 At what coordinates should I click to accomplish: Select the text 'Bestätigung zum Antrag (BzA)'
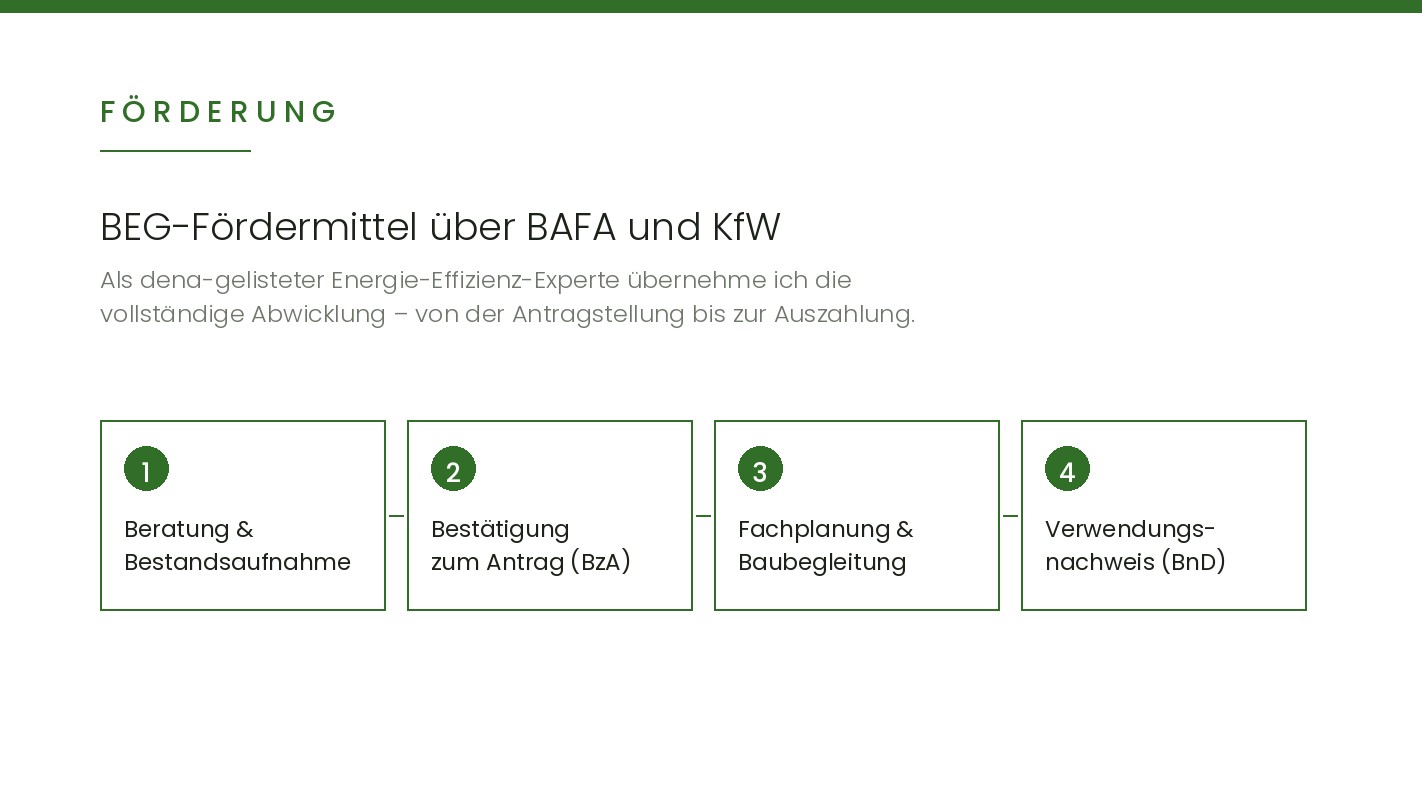pos(531,546)
